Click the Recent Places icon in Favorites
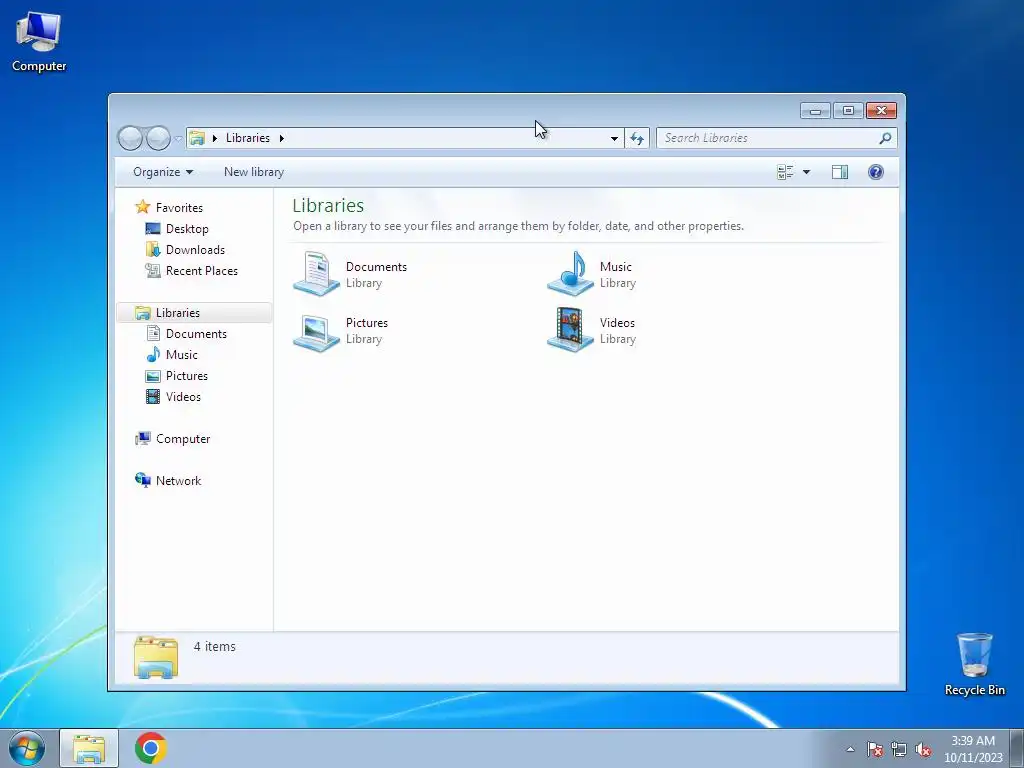The height and width of the screenshot is (768, 1024). (153, 270)
